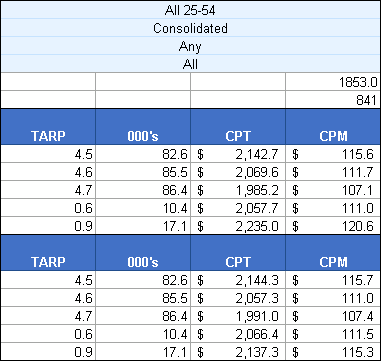
Task: Select CPM 111.0 beside CPT 2,057.3
Action: 333,298
